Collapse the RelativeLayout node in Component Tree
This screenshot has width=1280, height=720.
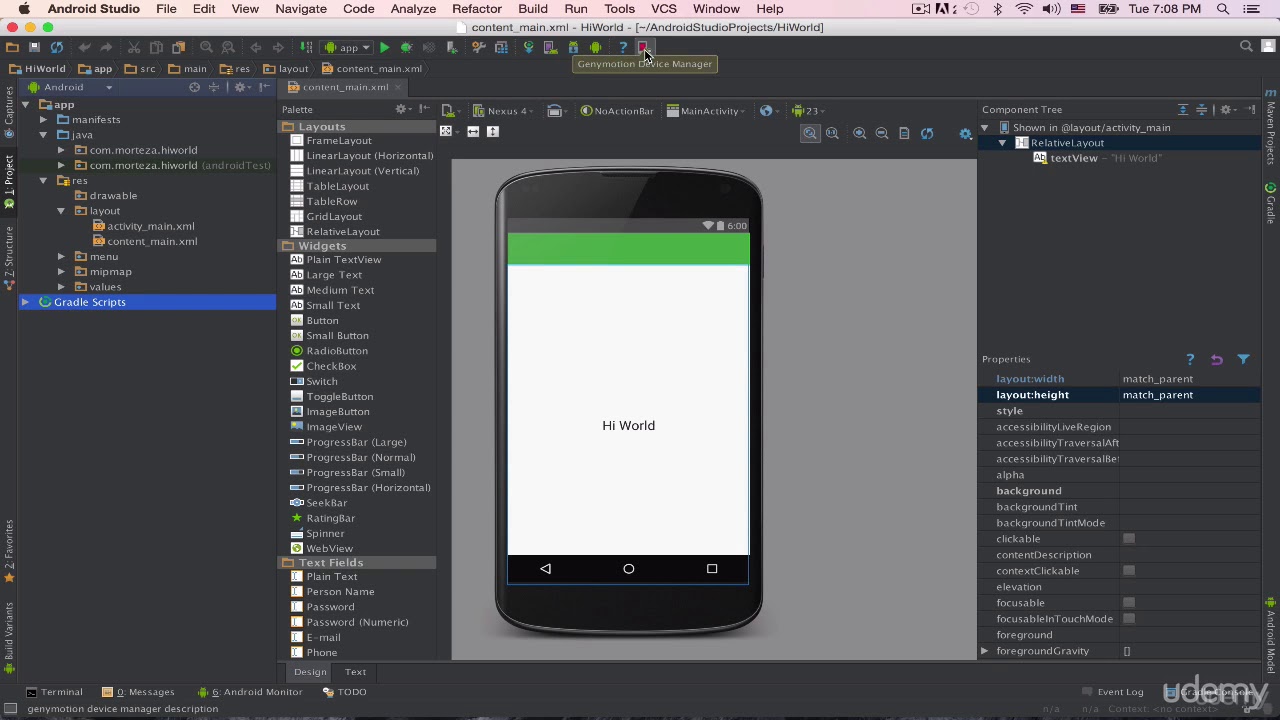1002,143
